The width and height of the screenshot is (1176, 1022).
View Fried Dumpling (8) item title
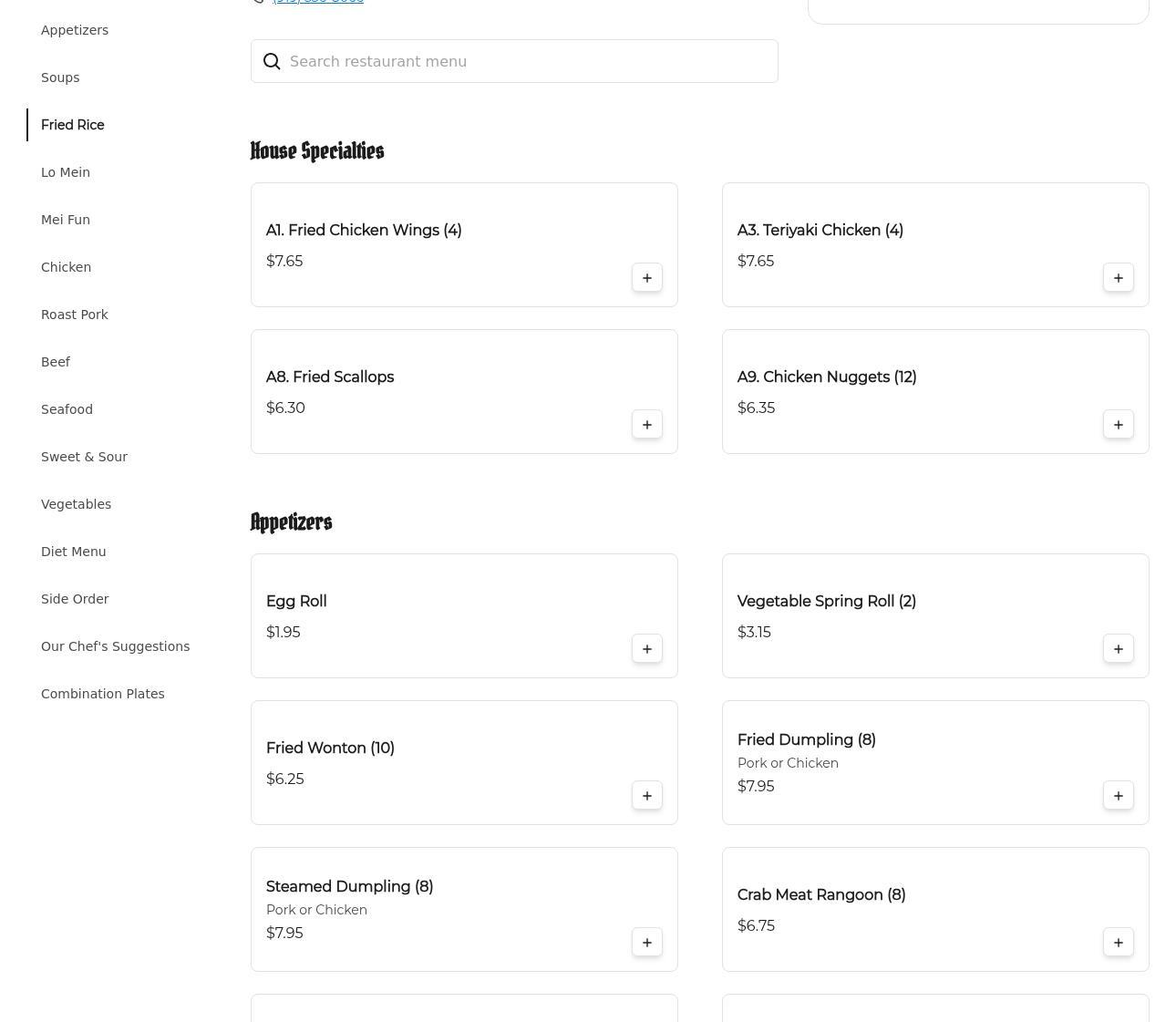pos(807,740)
